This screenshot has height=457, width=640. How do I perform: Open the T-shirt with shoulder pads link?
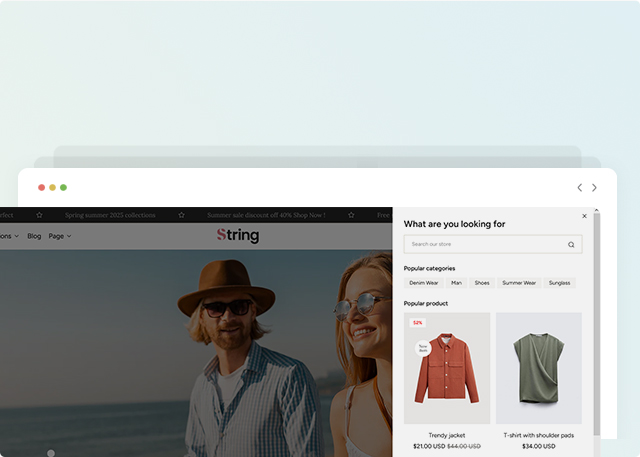[538, 435]
